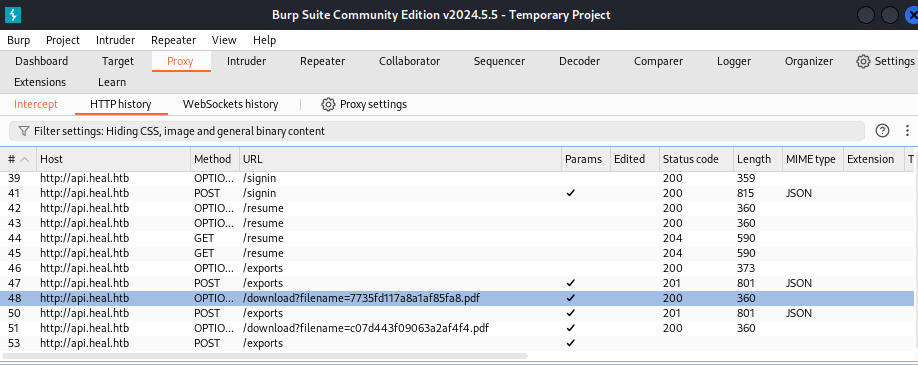Click the horizontal scrollbar under the table
This screenshot has height=365, width=918.
[265, 356]
